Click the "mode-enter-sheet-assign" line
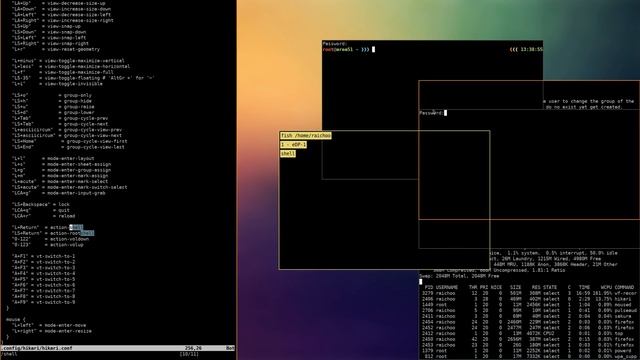This screenshot has width=640, height=360. tap(61, 164)
